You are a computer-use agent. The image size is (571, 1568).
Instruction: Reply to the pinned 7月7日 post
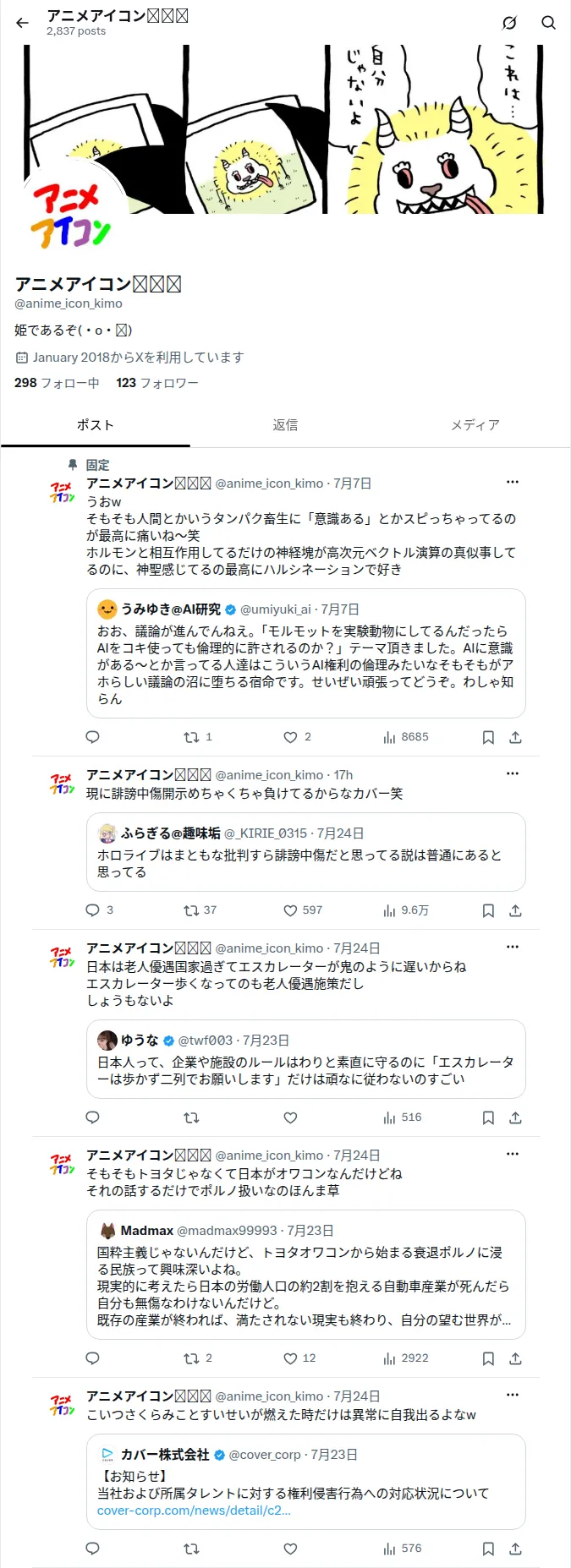[93, 737]
